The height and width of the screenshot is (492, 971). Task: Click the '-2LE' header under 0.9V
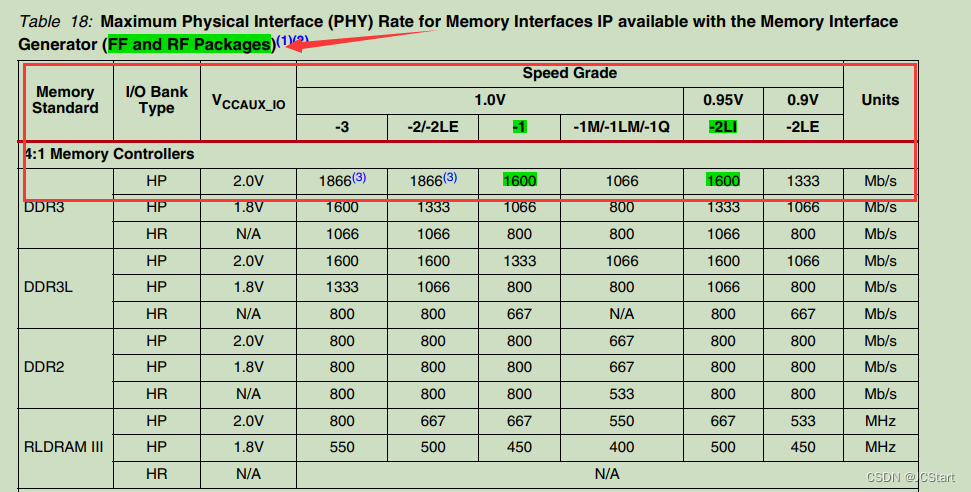coord(803,127)
